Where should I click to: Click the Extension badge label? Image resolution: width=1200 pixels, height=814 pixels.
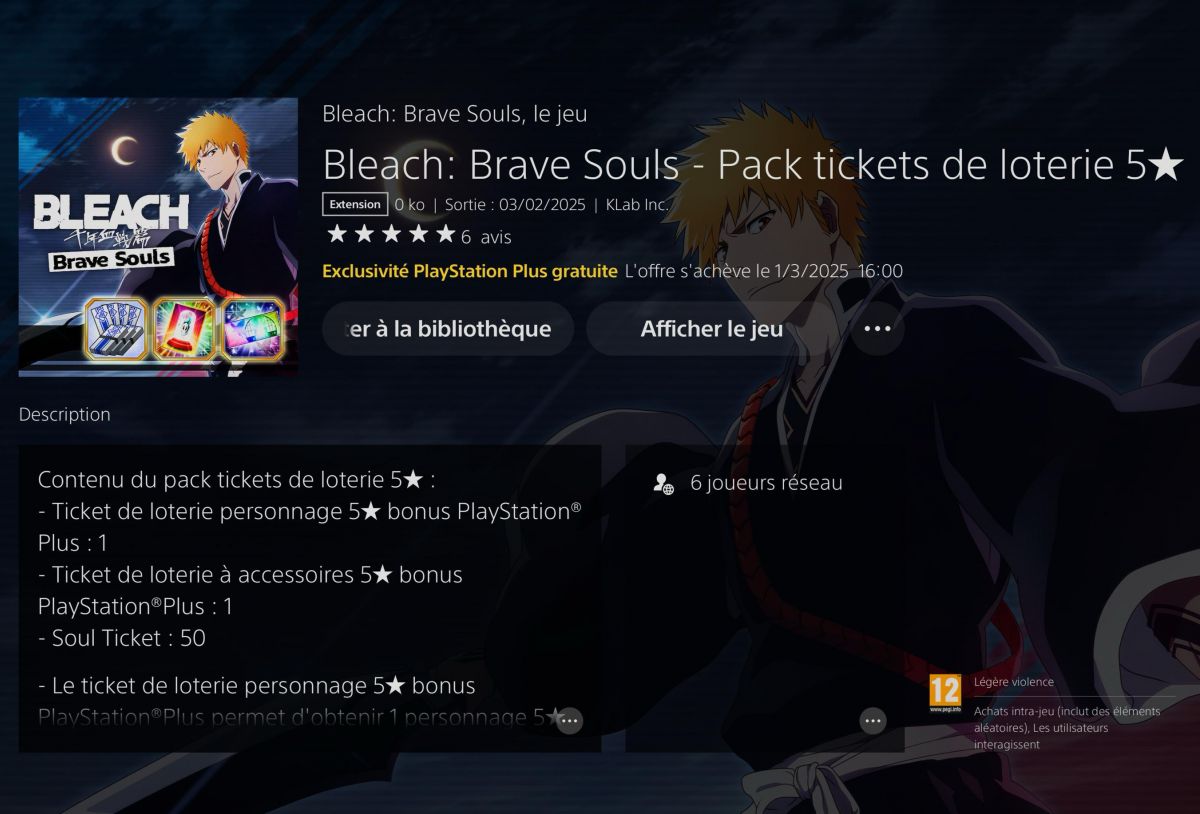[x=355, y=204]
